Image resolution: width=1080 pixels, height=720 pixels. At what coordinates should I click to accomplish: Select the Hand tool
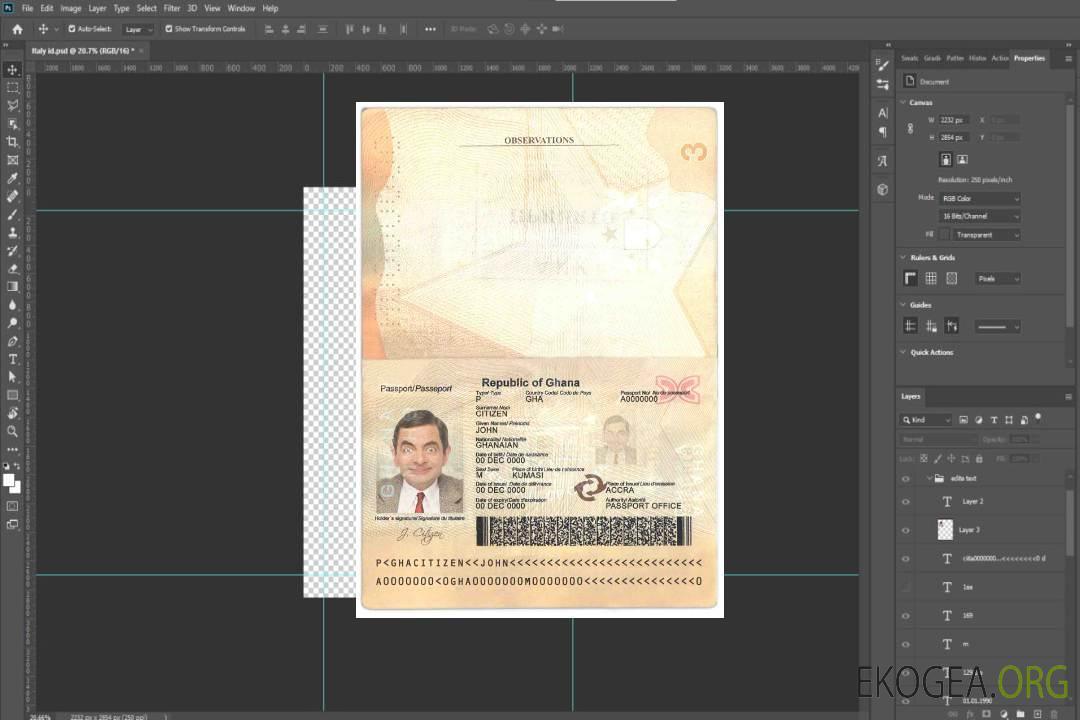point(12,413)
